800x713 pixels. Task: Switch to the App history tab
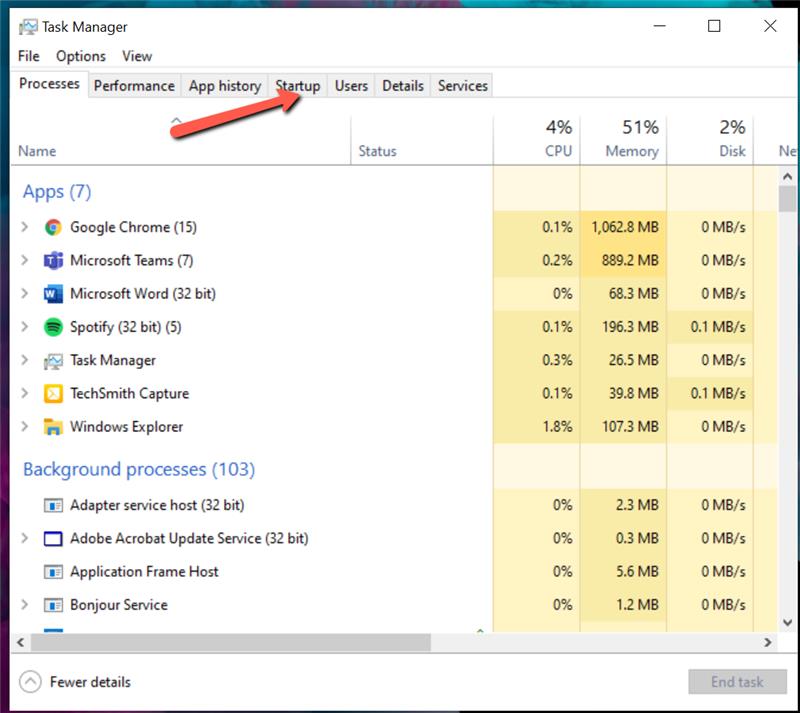coord(225,86)
